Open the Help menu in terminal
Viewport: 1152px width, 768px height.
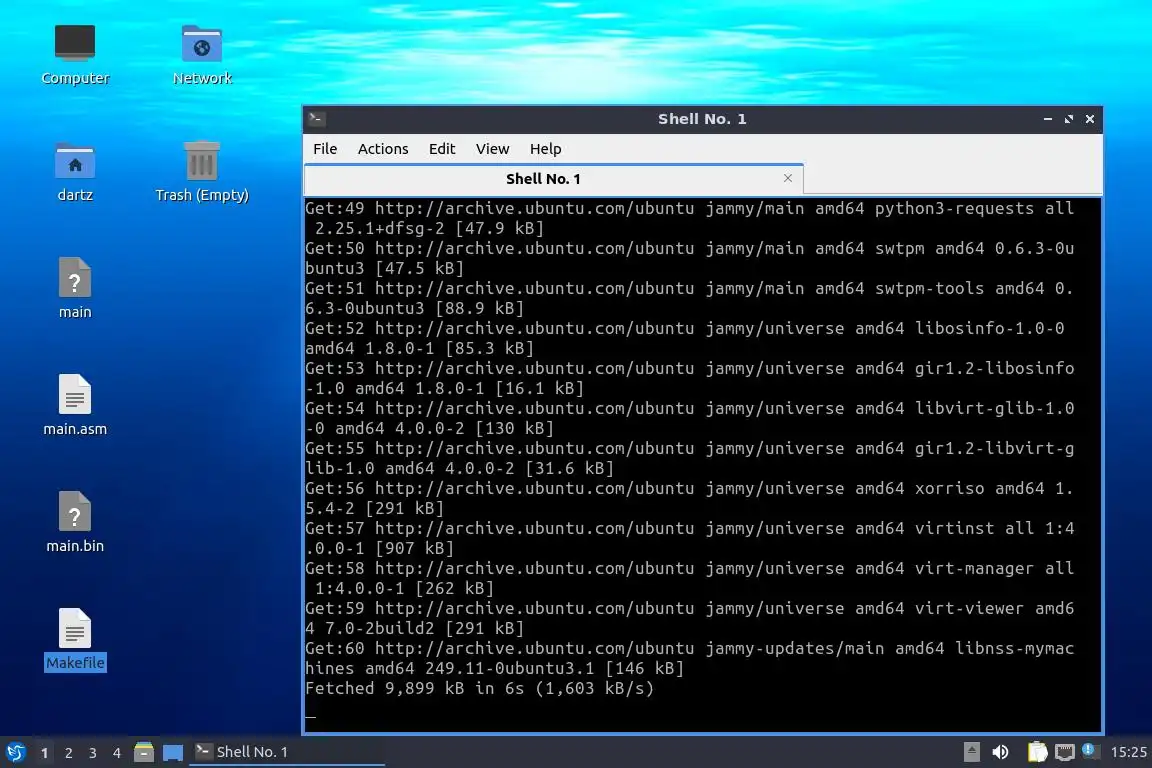545,148
